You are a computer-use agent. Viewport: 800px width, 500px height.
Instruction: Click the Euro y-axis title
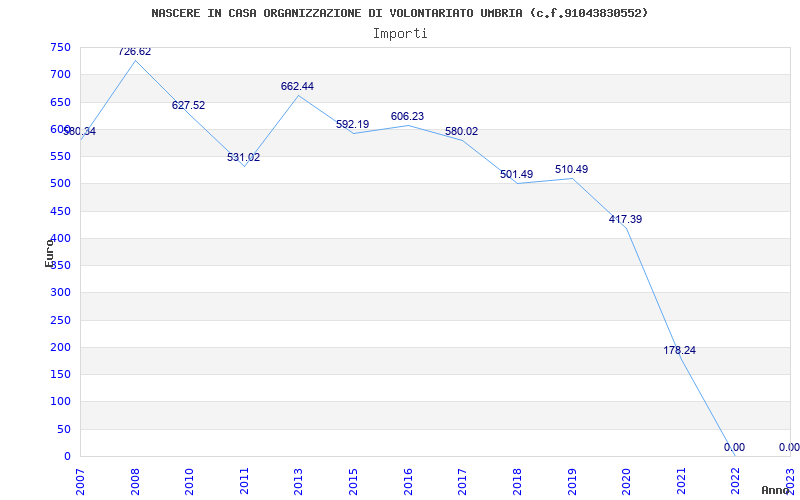[49, 253]
